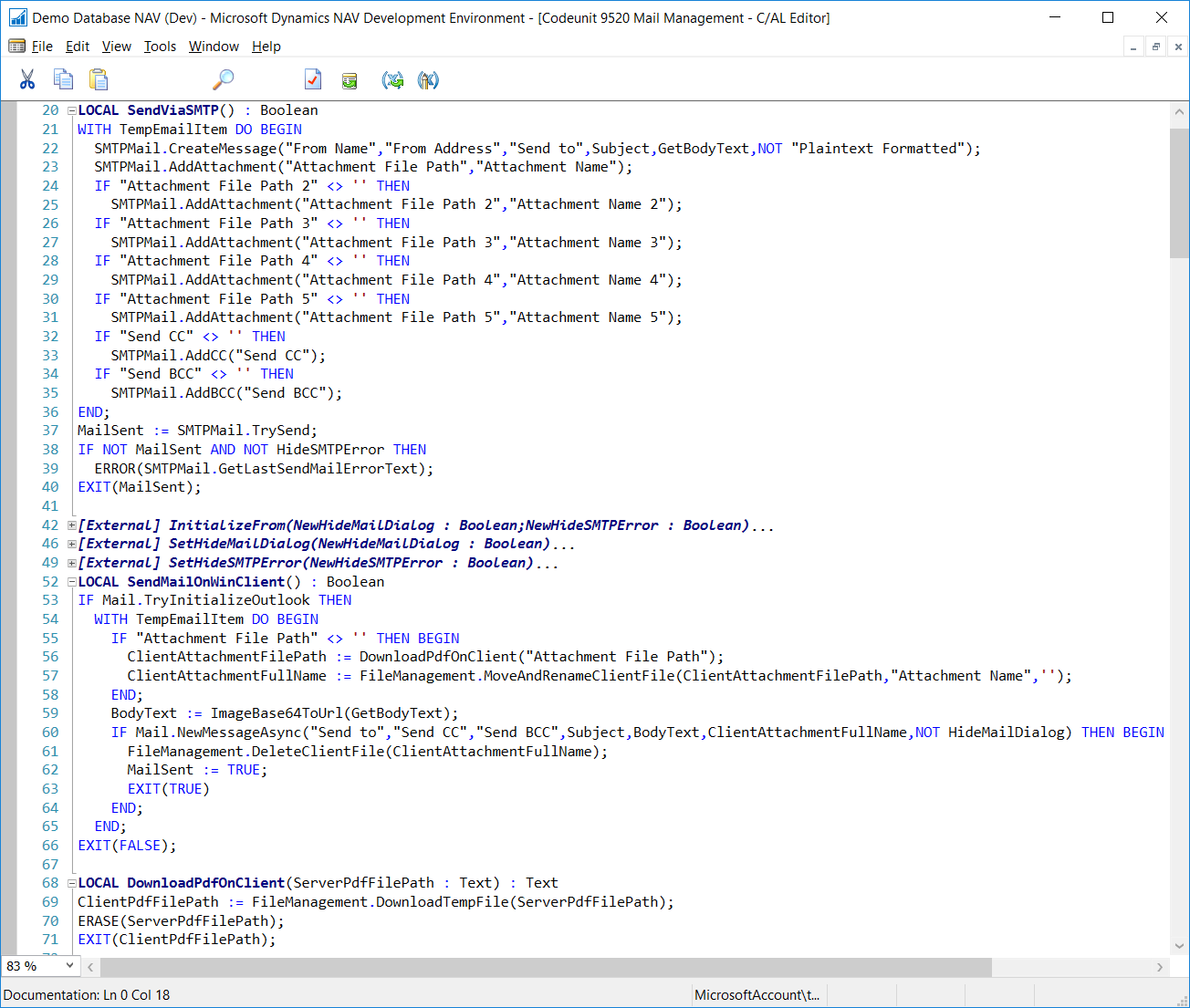
Task: Expand the collapsed InitializeFrom function
Action: point(71,525)
